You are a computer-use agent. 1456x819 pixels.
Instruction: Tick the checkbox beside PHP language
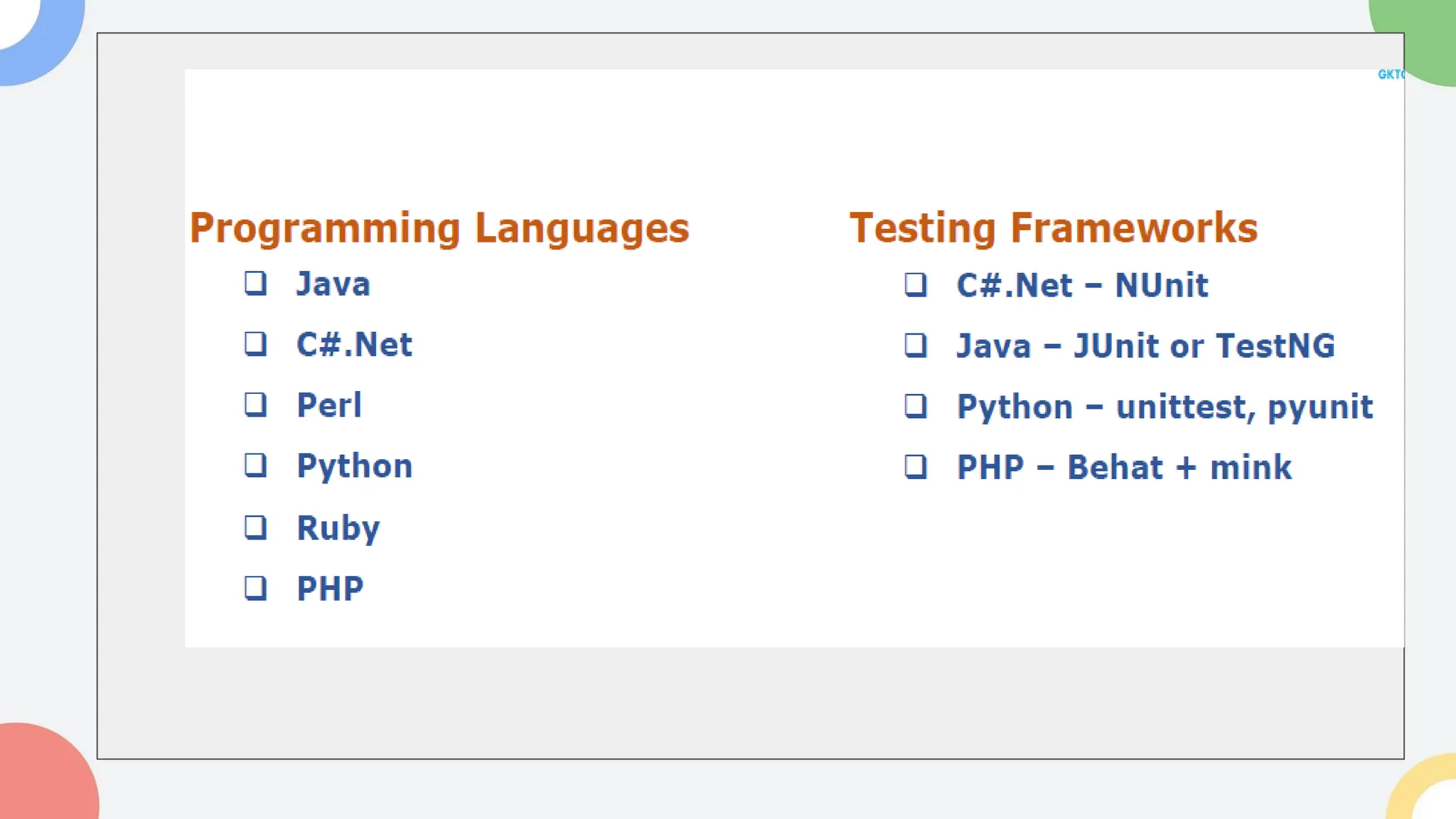click(x=255, y=588)
